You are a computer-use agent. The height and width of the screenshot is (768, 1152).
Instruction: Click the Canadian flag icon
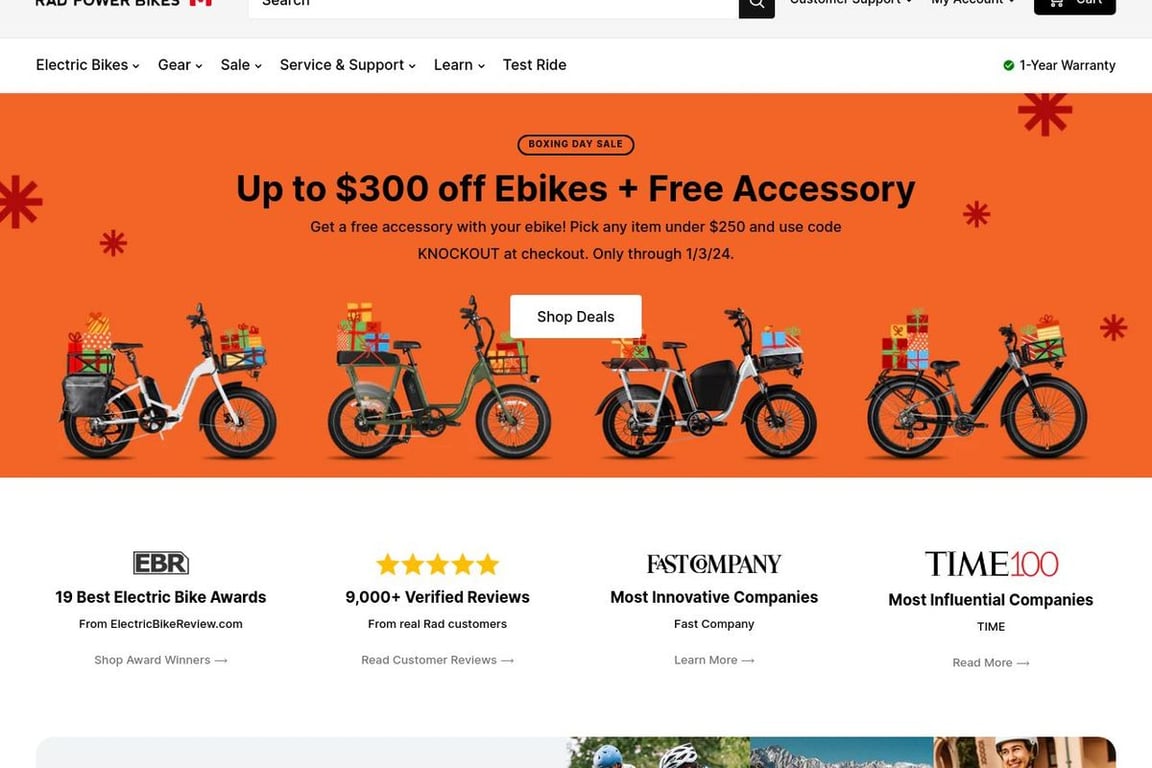point(201,2)
